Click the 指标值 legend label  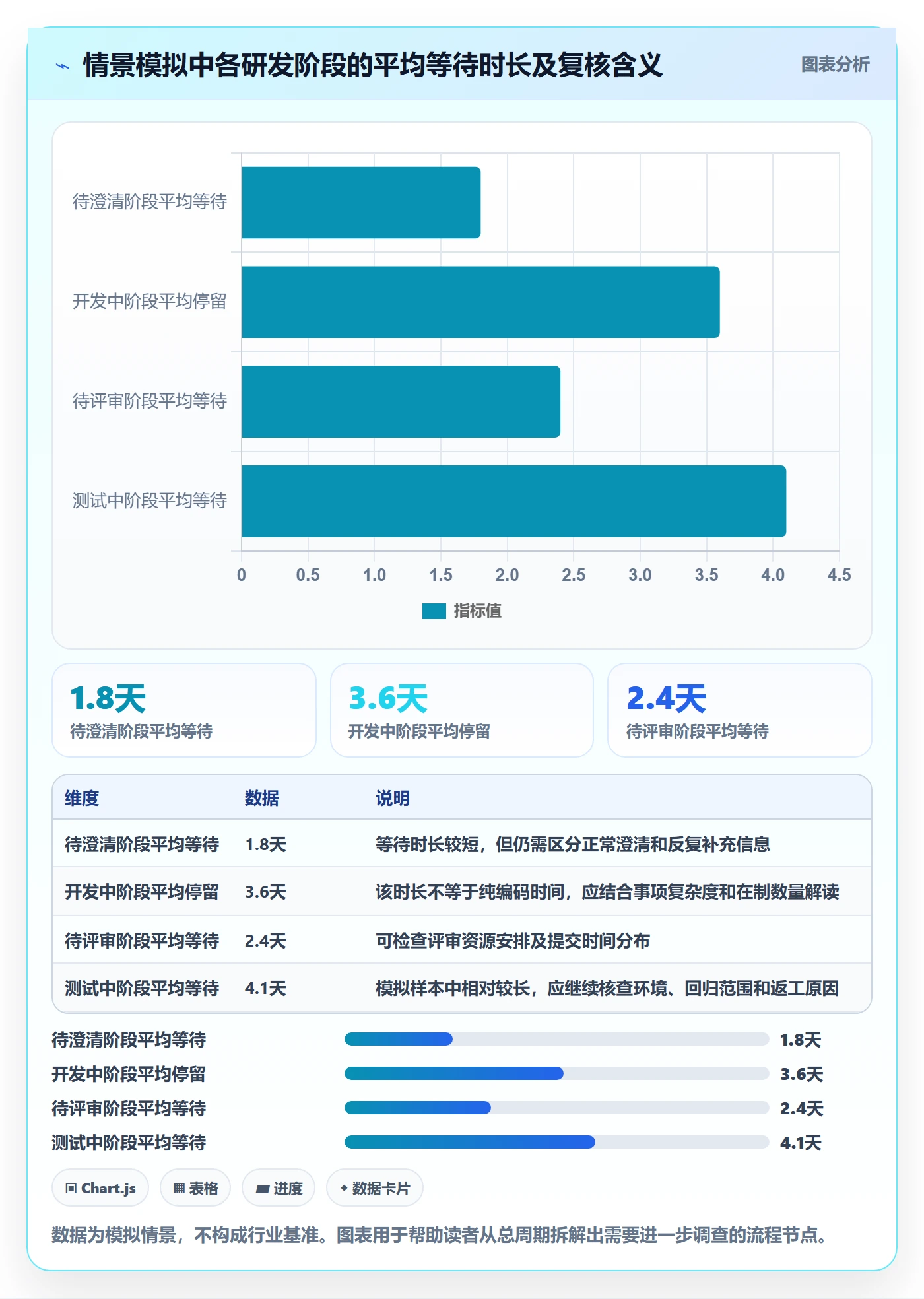point(478,611)
